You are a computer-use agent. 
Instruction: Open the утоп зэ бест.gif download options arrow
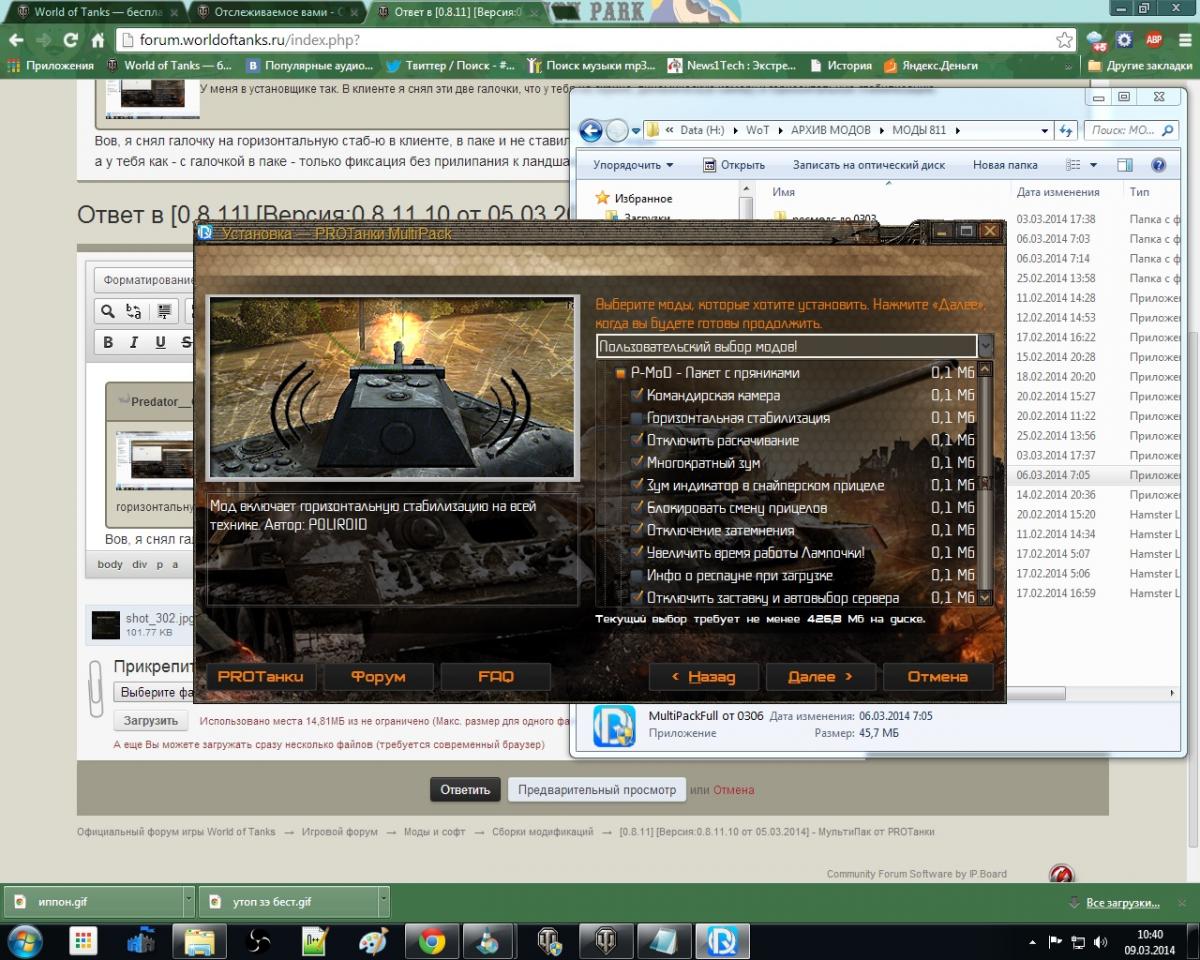pyautogui.click(x=383, y=902)
